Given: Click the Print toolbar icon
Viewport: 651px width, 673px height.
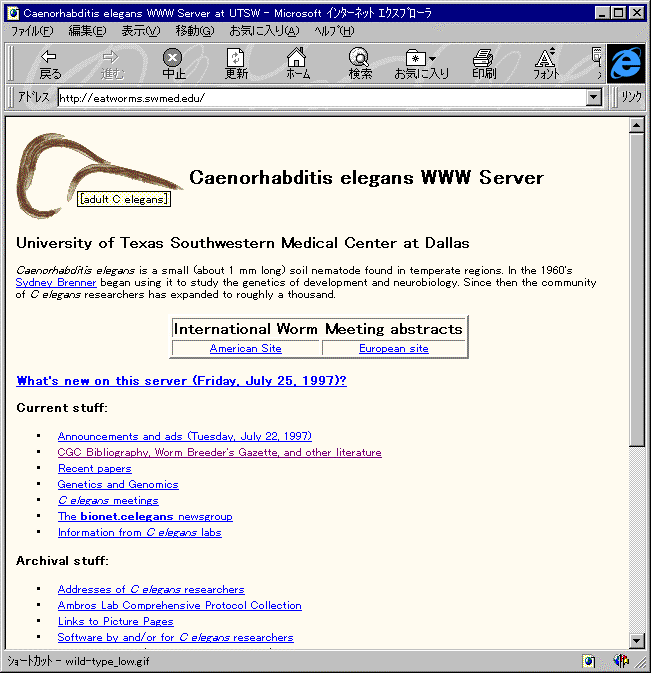Looking at the screenshot, I should click(x=484, y=64).
